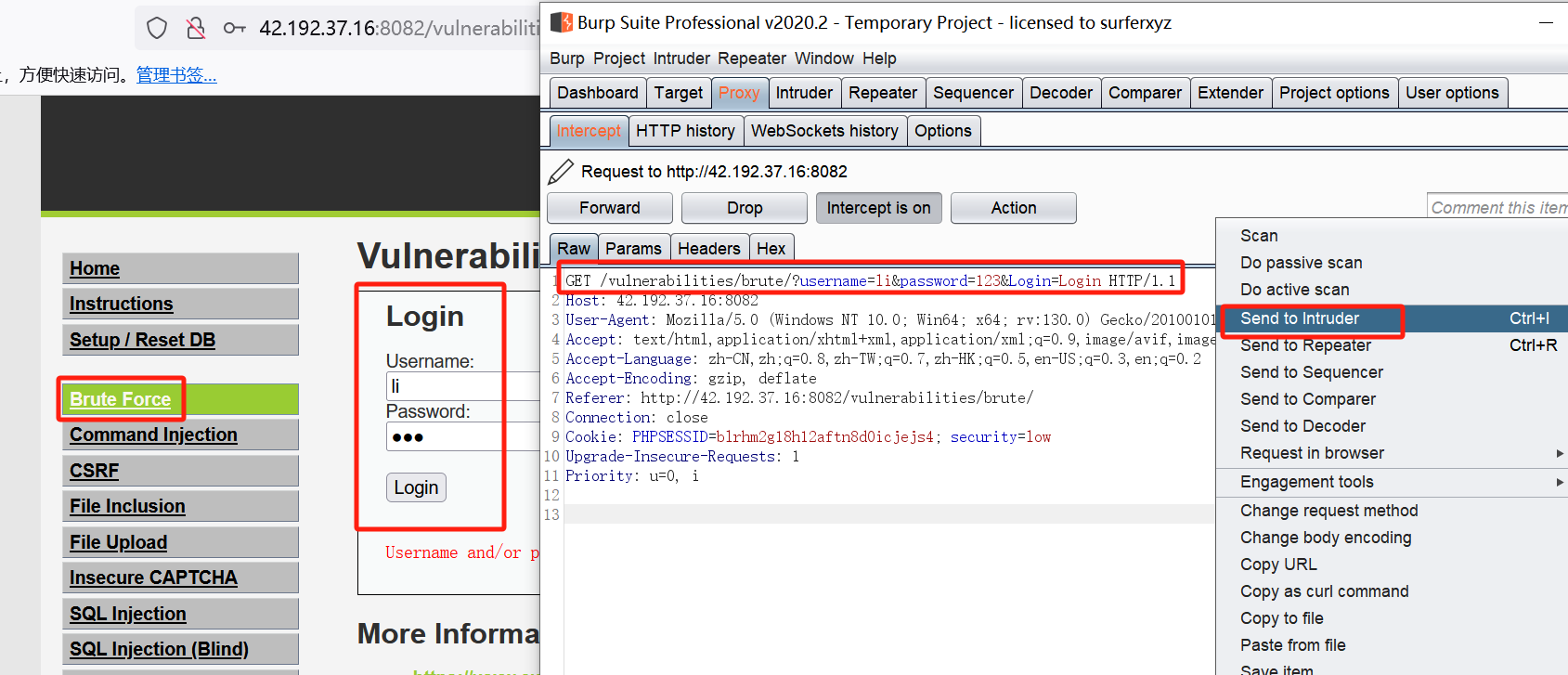Open the Help menu
The image size is (1568, 675).
point(879,58)
